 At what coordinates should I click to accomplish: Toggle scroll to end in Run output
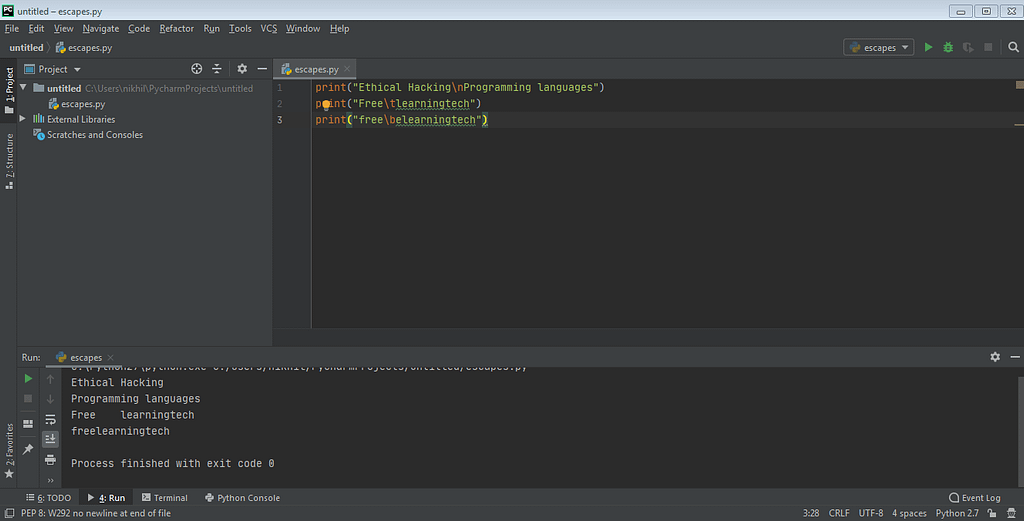50,439
